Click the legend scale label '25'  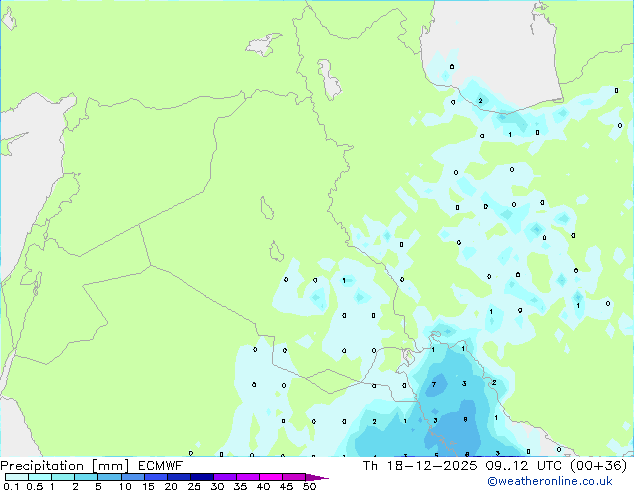[194, 486]
